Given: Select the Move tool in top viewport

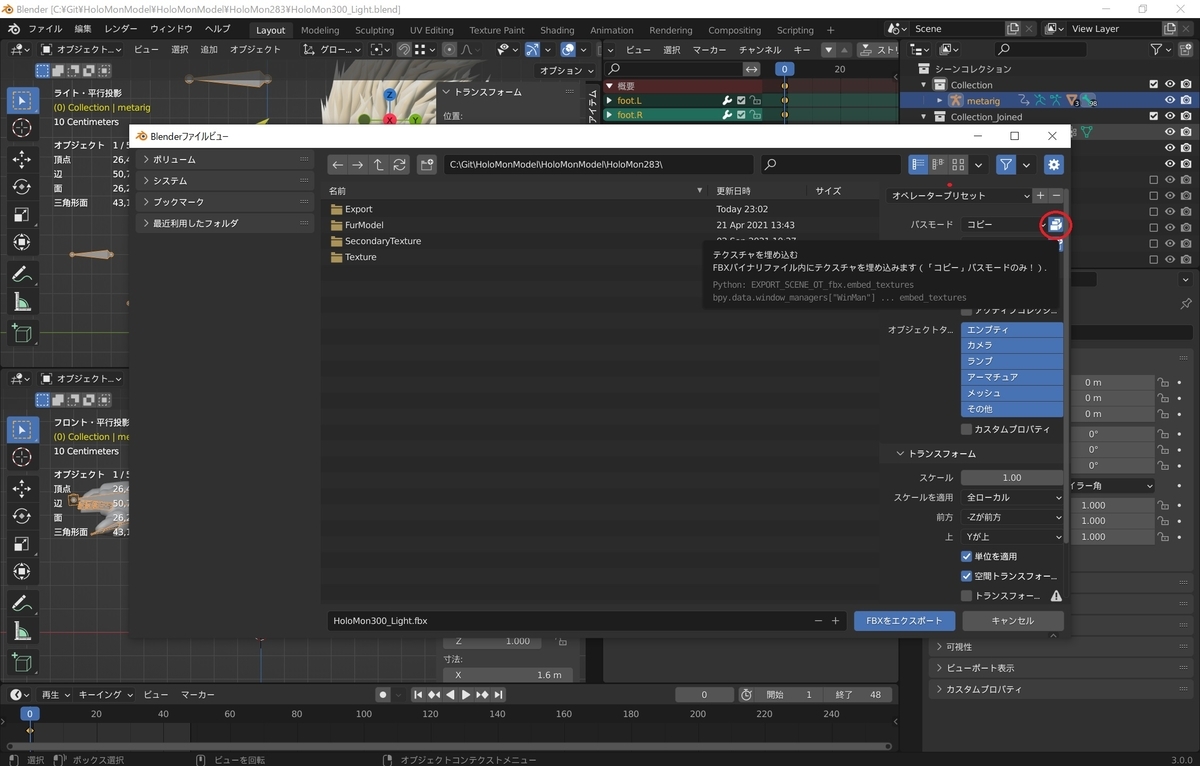Looking at the screenshot, I should point(22,159).
